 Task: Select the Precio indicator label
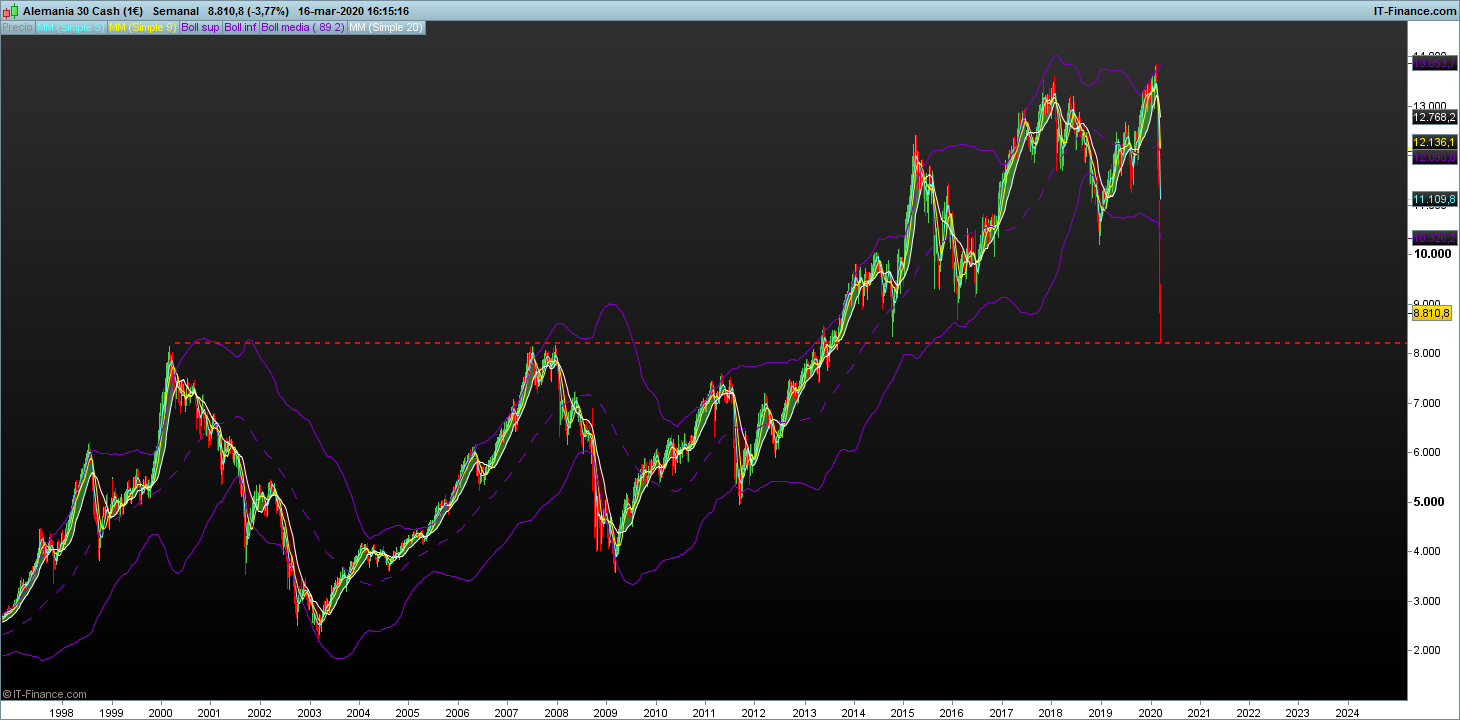pyautogui.click(x=17, y=27)
